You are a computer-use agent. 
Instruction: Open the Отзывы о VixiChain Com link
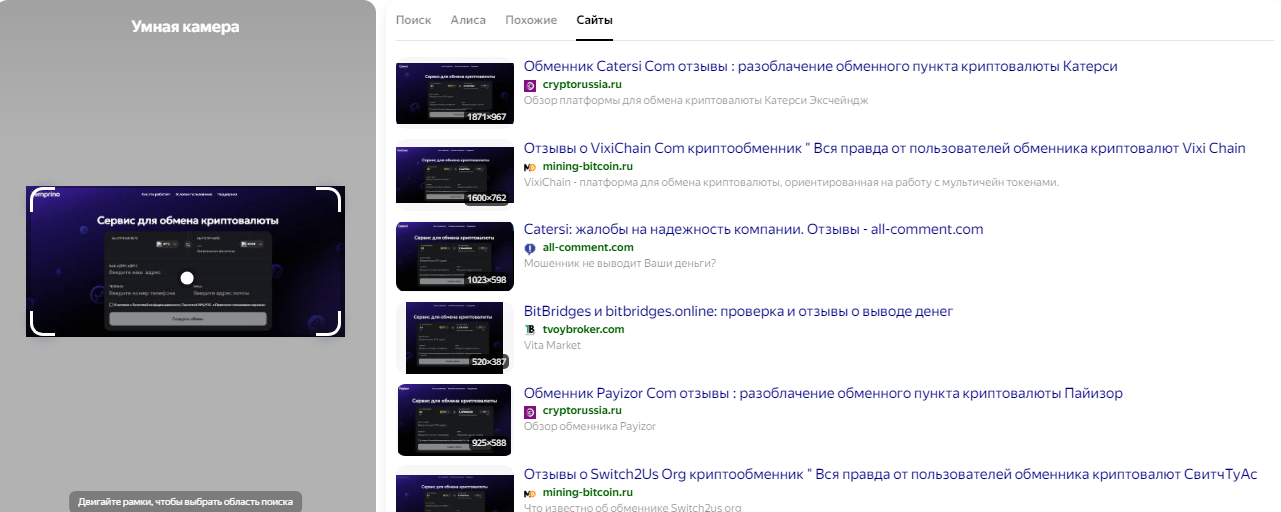click(885, 148)
